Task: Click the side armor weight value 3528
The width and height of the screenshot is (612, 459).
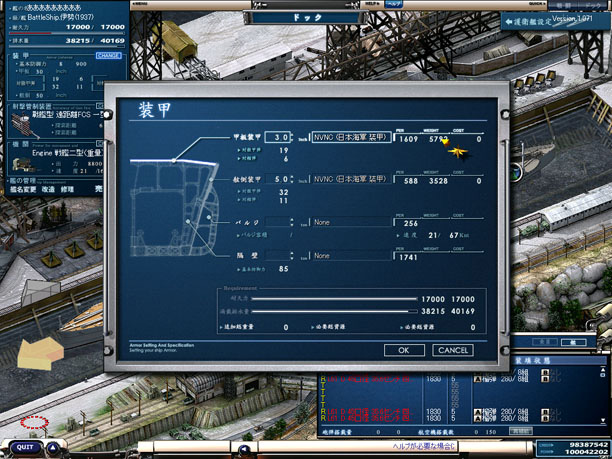Action: (x=438, y=181)
